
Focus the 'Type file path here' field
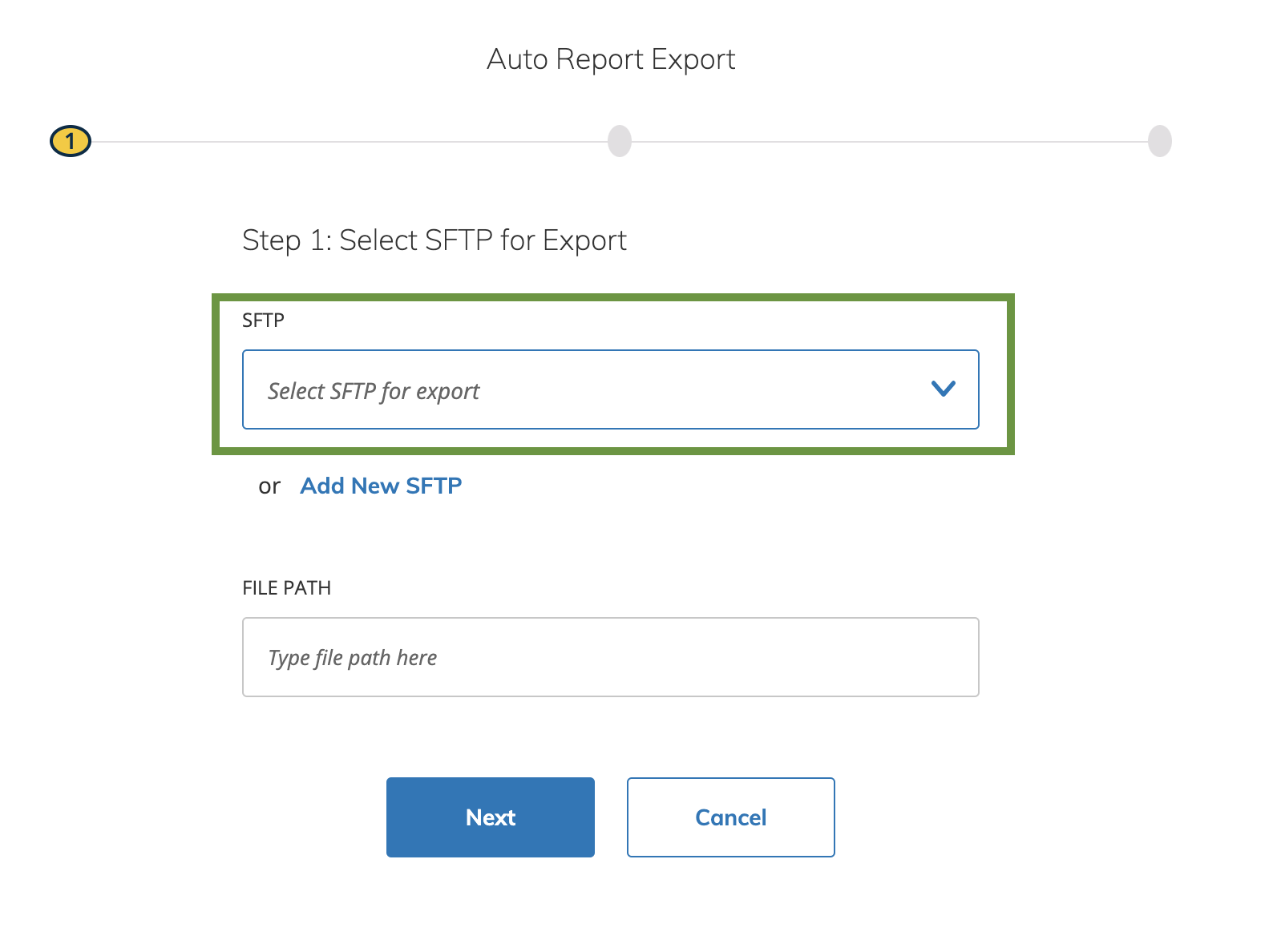610,657
